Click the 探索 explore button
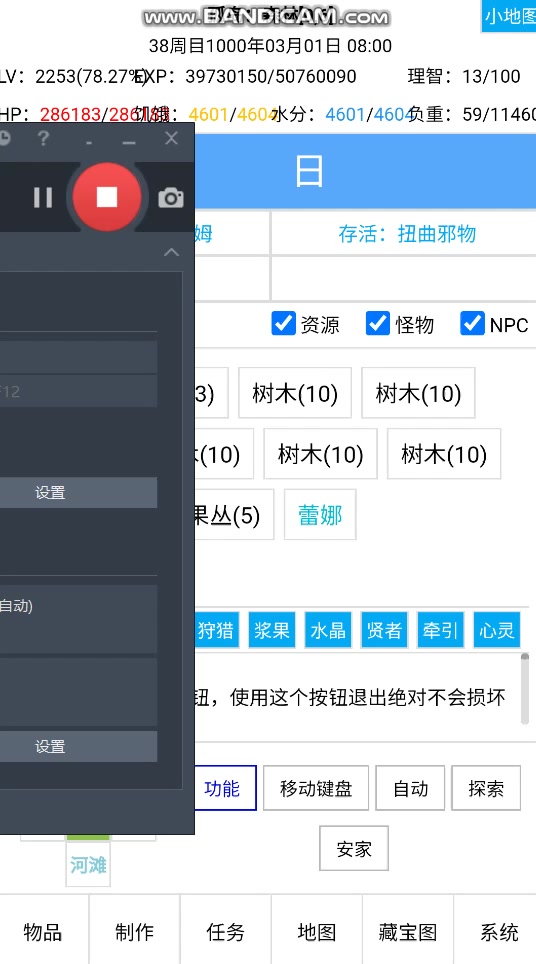 pos(486,788)
